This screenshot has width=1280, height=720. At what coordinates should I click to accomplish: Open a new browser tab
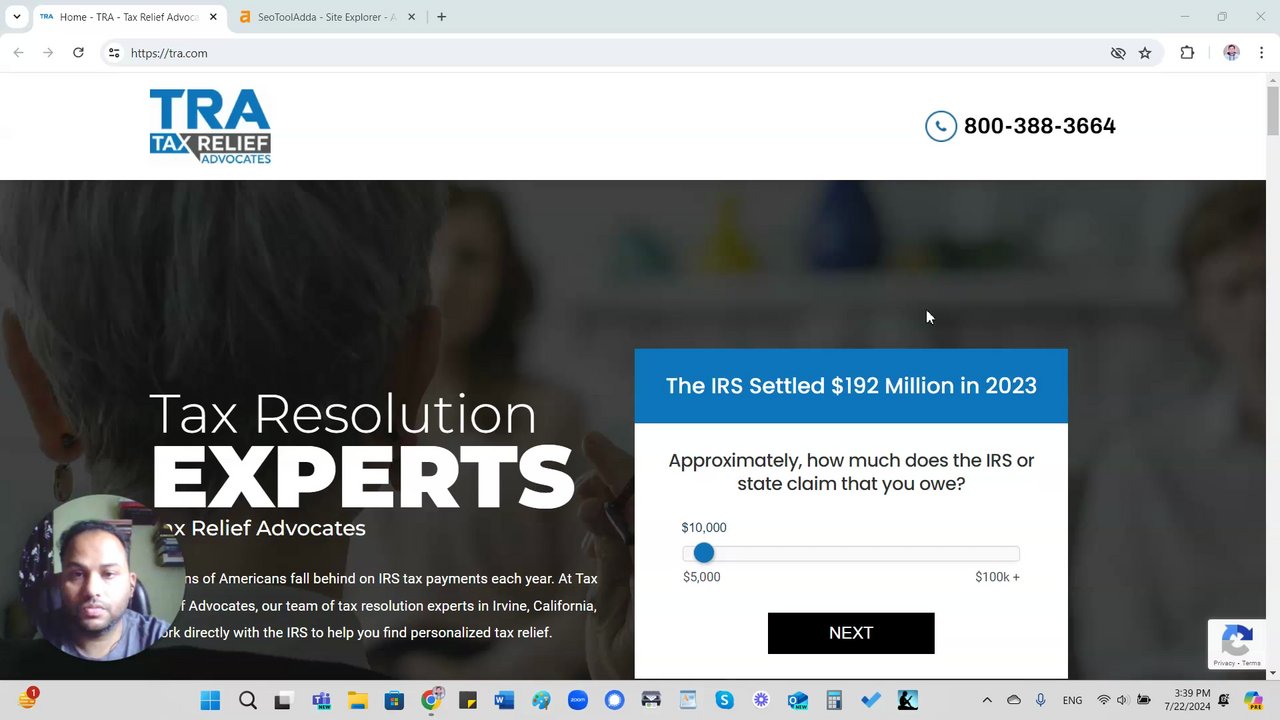click(x=441, y=17)
